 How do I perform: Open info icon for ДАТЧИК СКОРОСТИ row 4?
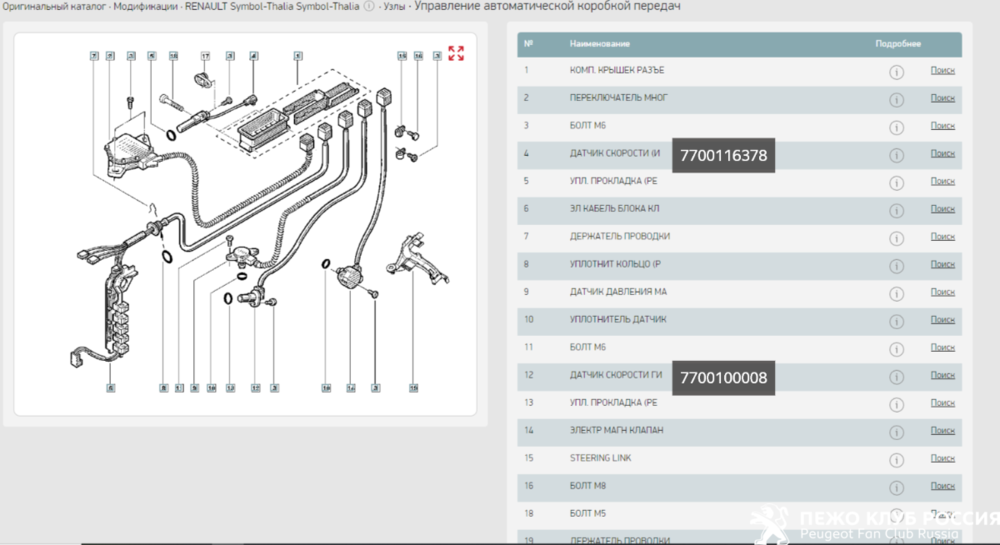[x=896, y=156]
